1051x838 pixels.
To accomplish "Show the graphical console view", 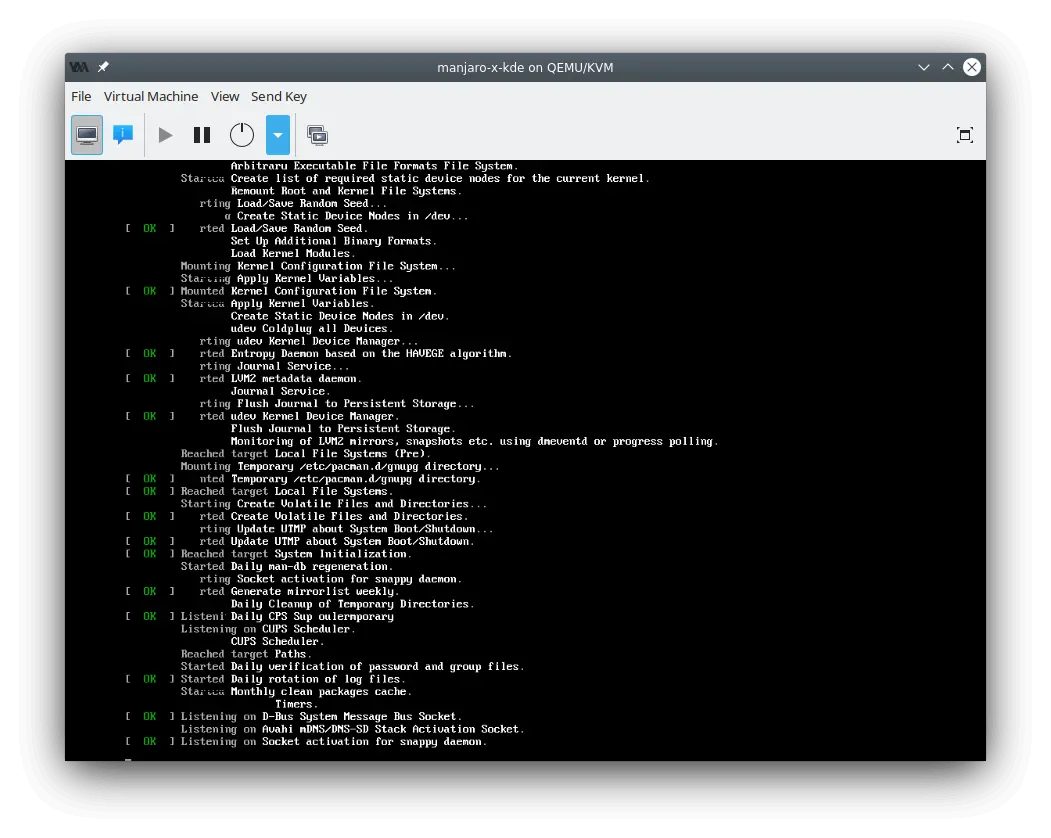I will (86, 135).
